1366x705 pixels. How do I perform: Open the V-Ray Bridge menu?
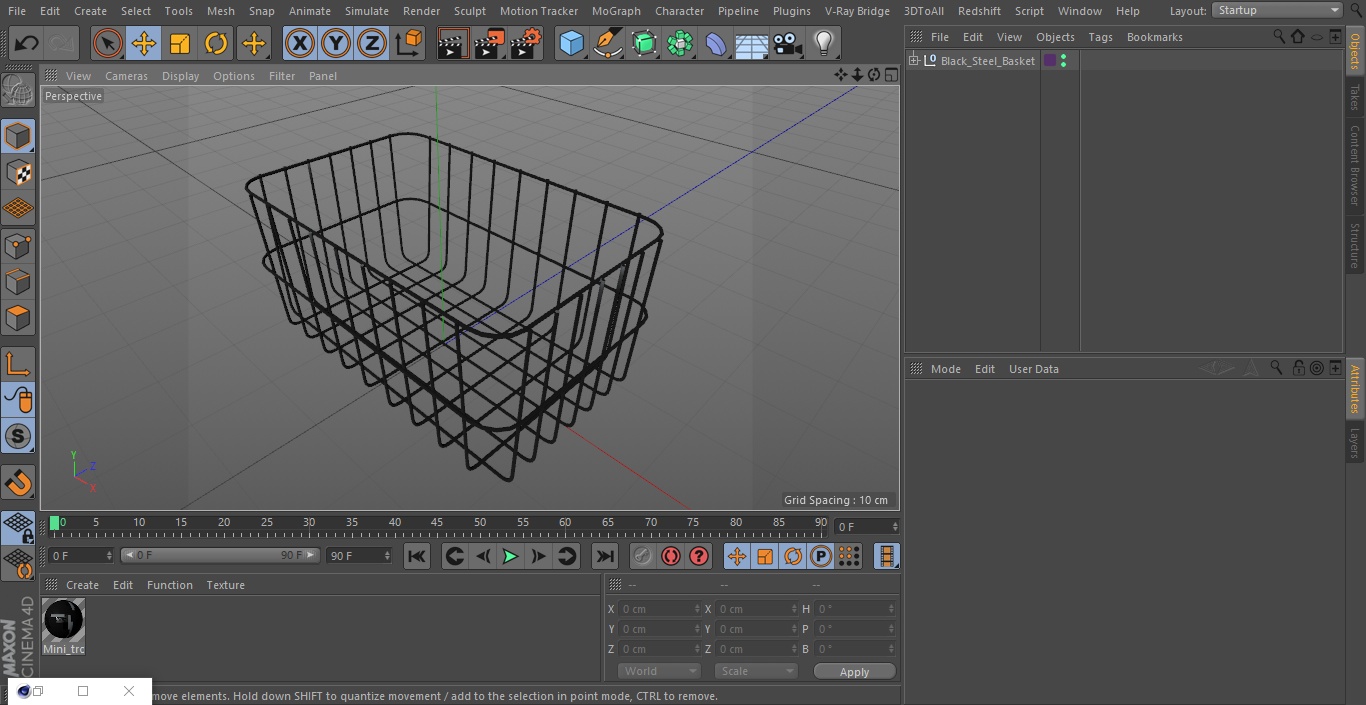pos(857,11)
